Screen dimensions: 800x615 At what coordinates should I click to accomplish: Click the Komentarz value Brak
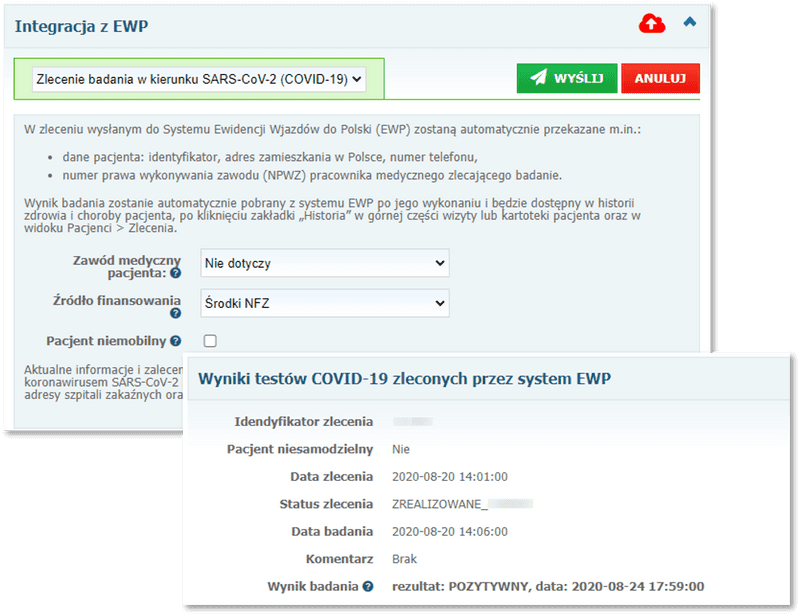[x=404, y=559]
